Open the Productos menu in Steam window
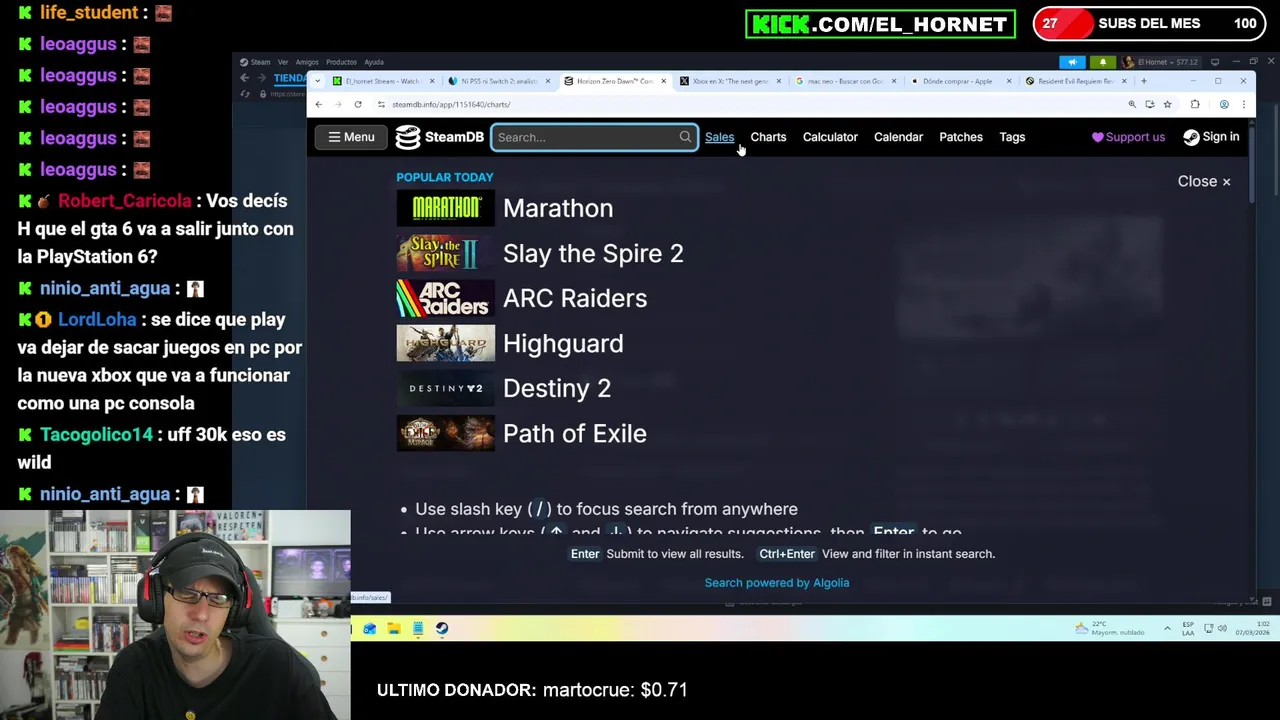The width and height of the screenshot is (1280, 720). click(x=341, y=62)
